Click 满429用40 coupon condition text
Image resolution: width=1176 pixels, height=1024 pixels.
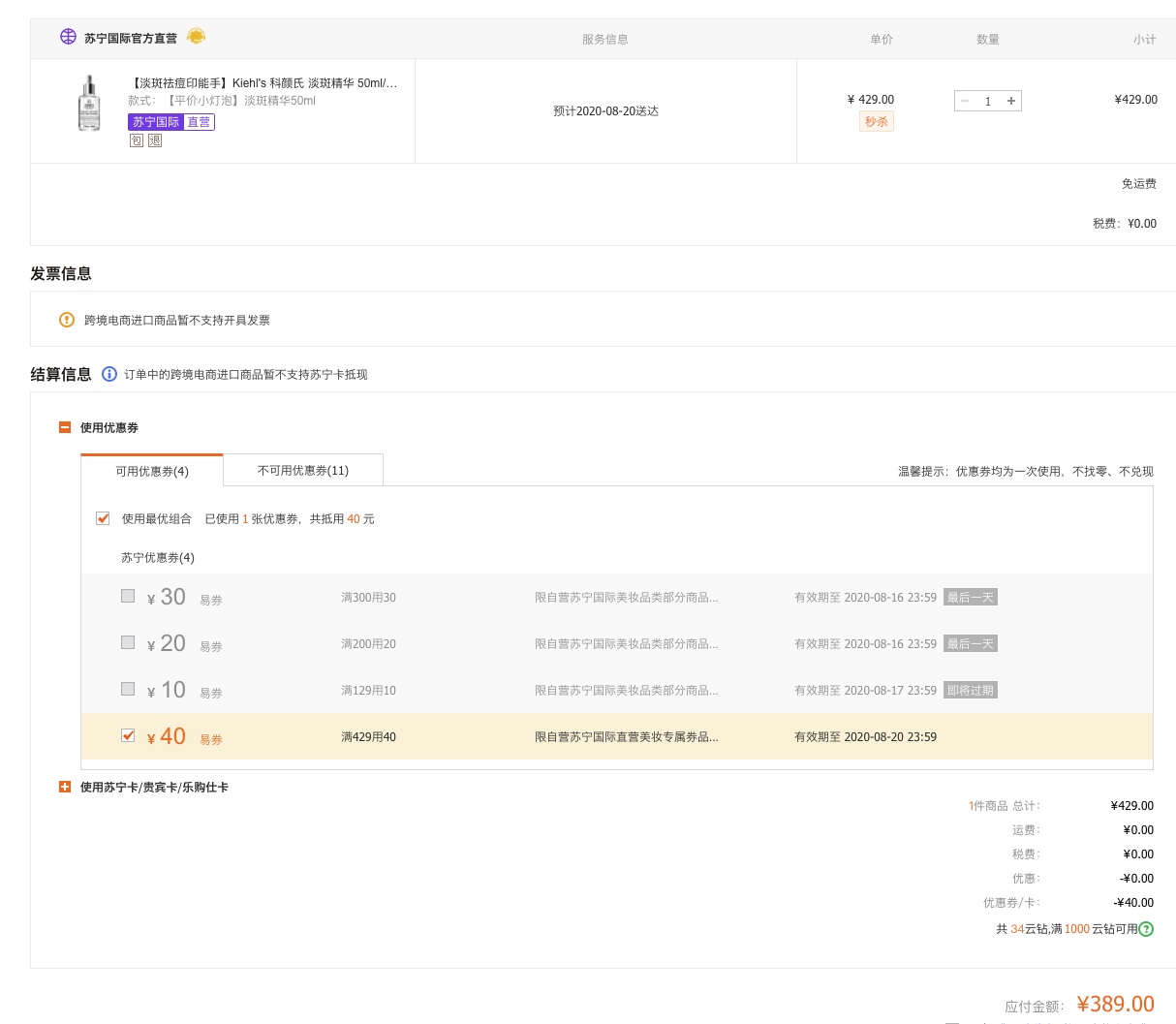click(x=368, y=737)
